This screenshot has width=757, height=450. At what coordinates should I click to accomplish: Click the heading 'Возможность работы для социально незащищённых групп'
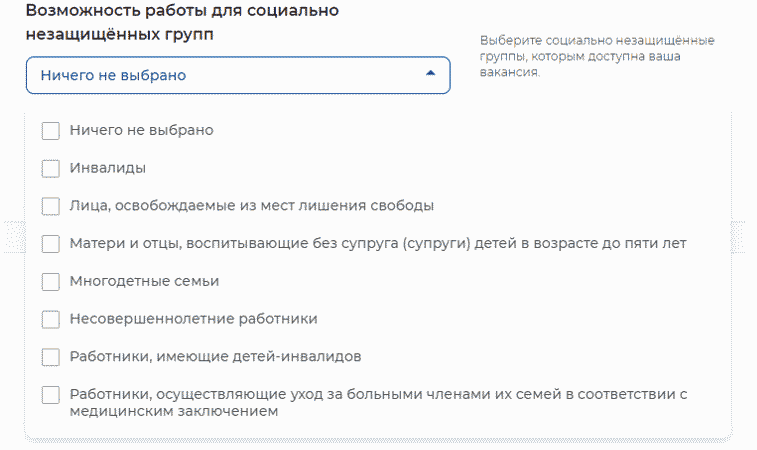180,22
